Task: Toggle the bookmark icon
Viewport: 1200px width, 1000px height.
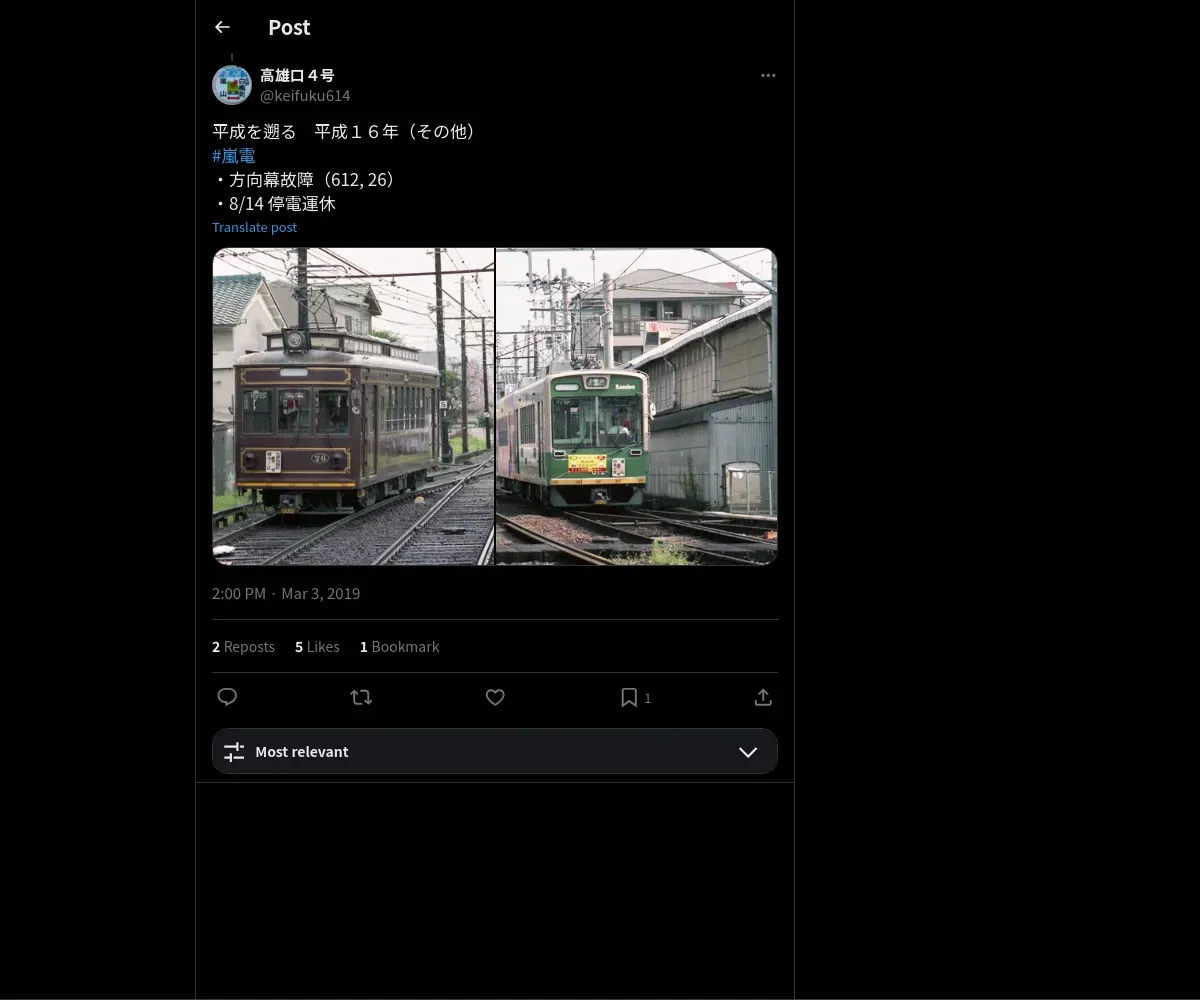Action: [629, 698]
